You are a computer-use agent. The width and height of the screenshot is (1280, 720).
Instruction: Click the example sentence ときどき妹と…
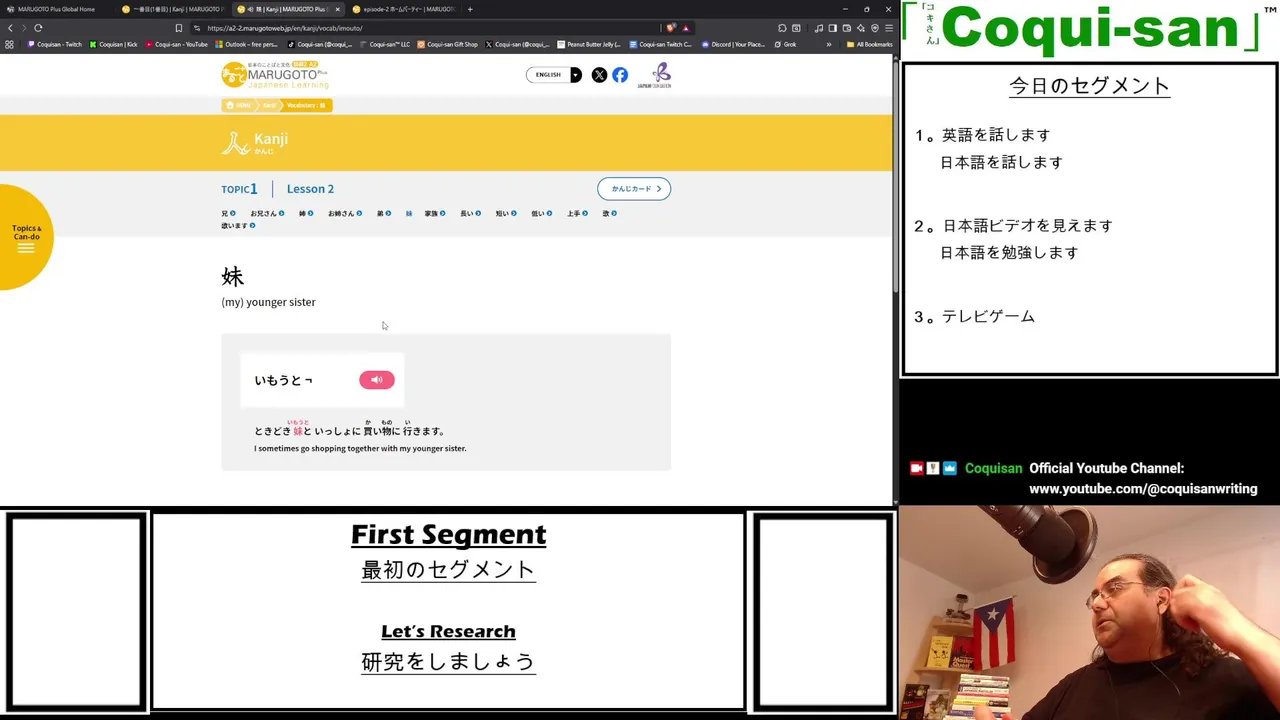tap(349, 429)
